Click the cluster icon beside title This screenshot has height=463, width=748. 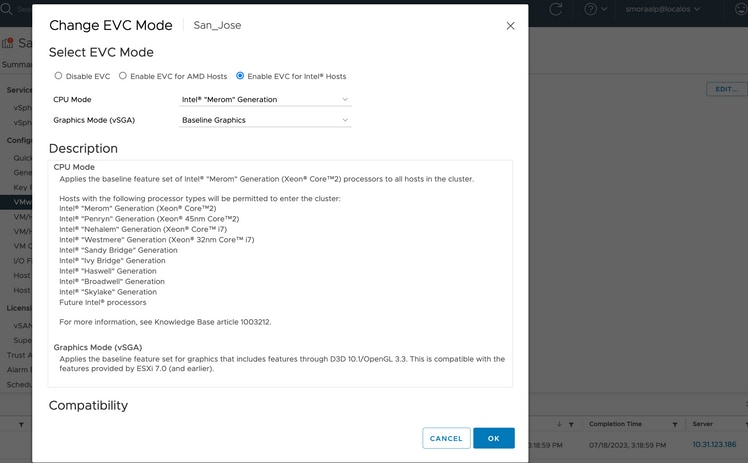pyautogui.click(x=8, y=43)
